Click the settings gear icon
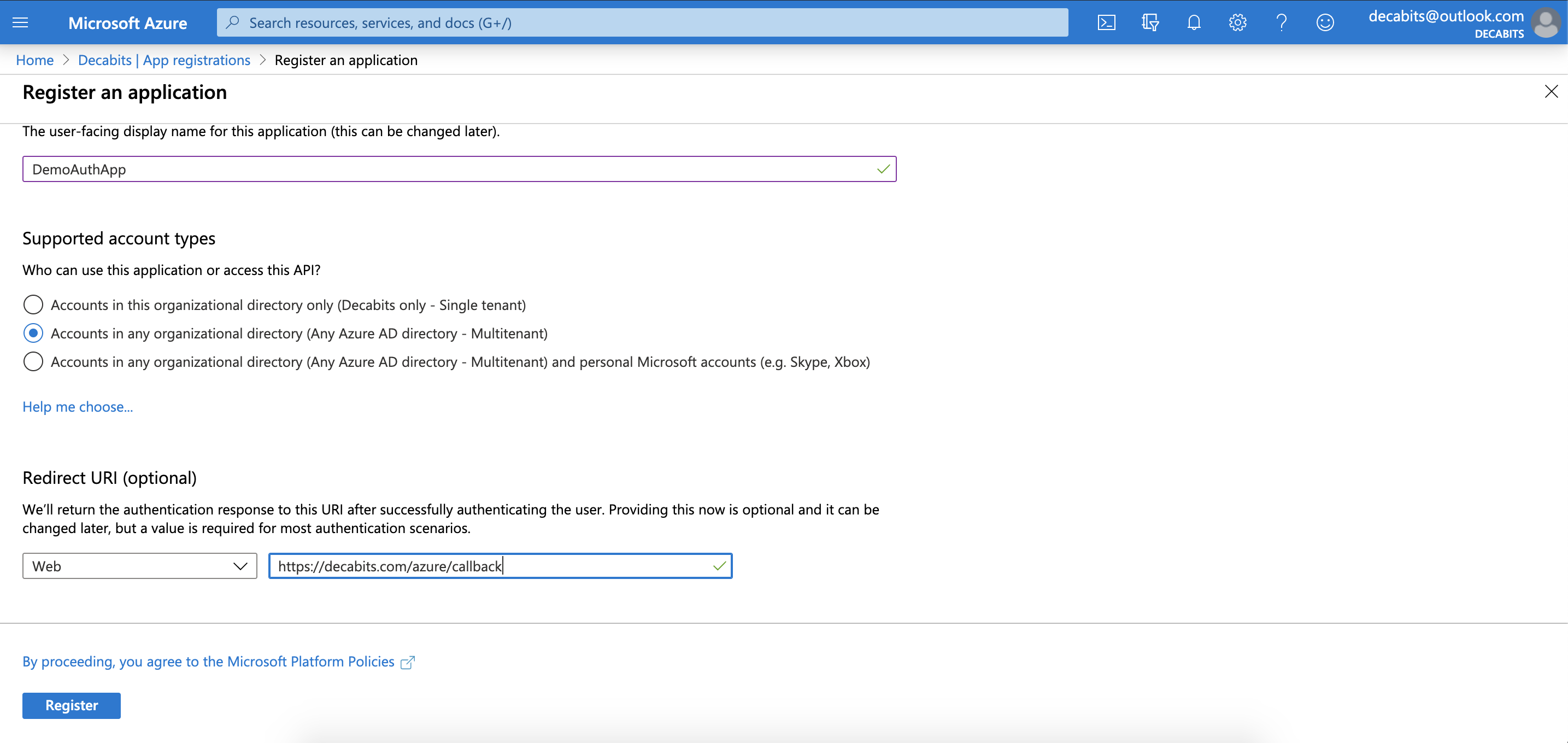Image resolution: width=1568 pixels, height=743 pixels. pyautogui.click(x=1237, y=22)
